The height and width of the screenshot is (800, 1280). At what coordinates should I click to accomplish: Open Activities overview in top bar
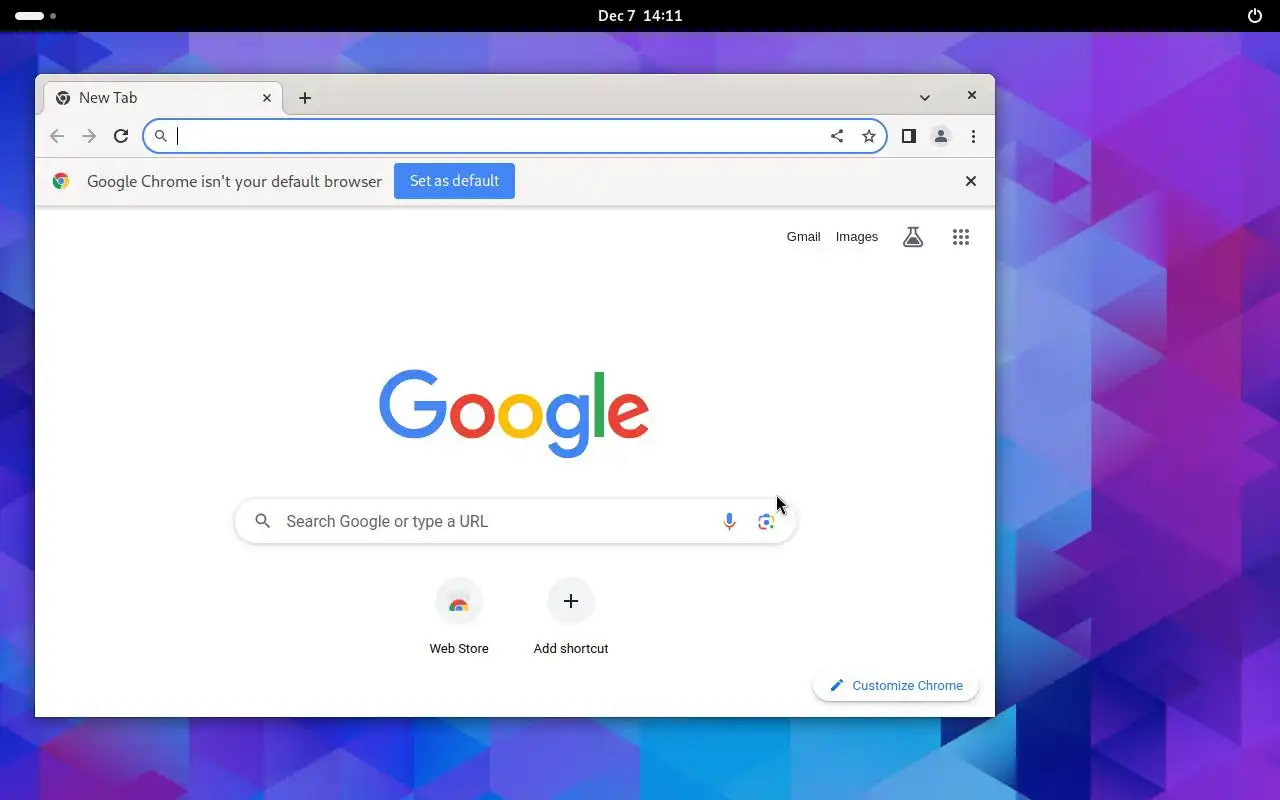[36, 16]
